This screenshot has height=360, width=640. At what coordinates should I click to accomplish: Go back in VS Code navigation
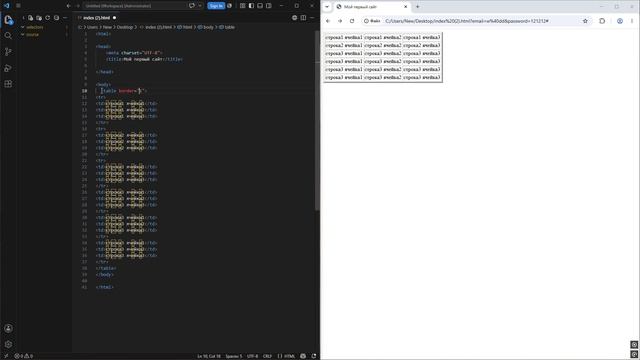pos(69,6)
